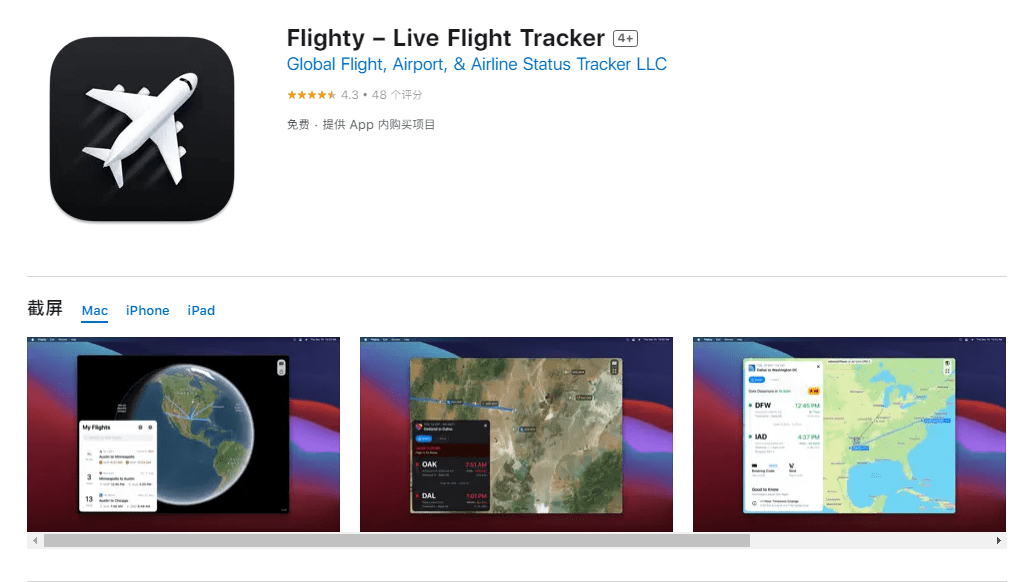Switch to the iPad screenshots tab
The image size is (1019, 582).
[201, 310]
